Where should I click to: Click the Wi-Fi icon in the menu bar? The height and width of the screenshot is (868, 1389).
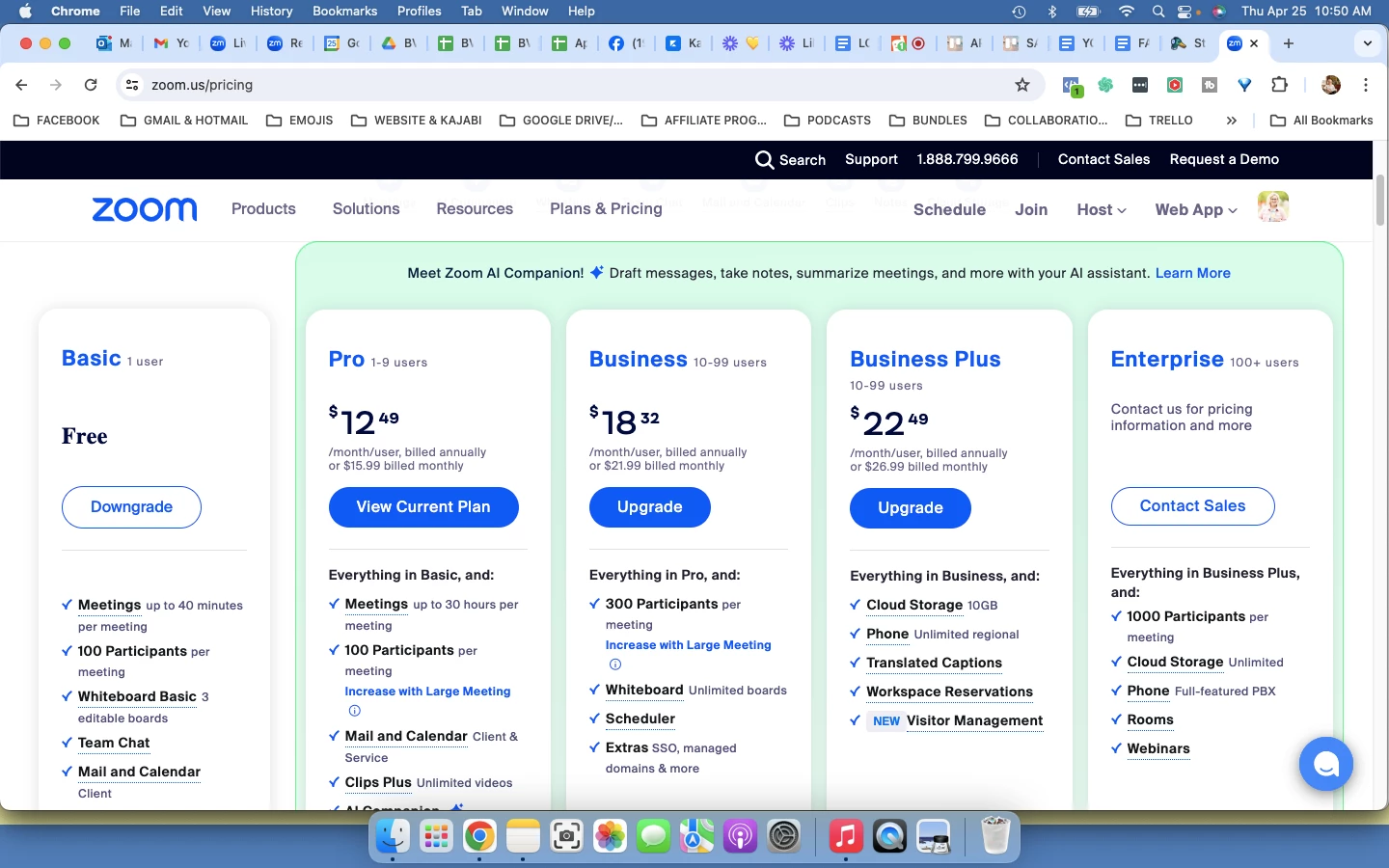pos(1126,12)
